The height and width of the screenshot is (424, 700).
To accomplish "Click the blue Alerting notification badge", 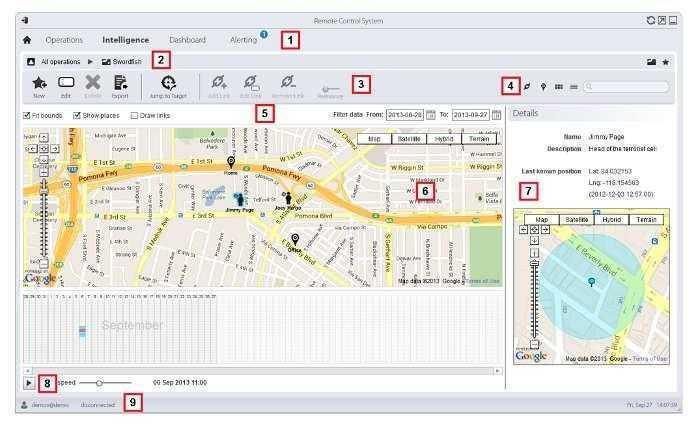I will pos(264,34).
